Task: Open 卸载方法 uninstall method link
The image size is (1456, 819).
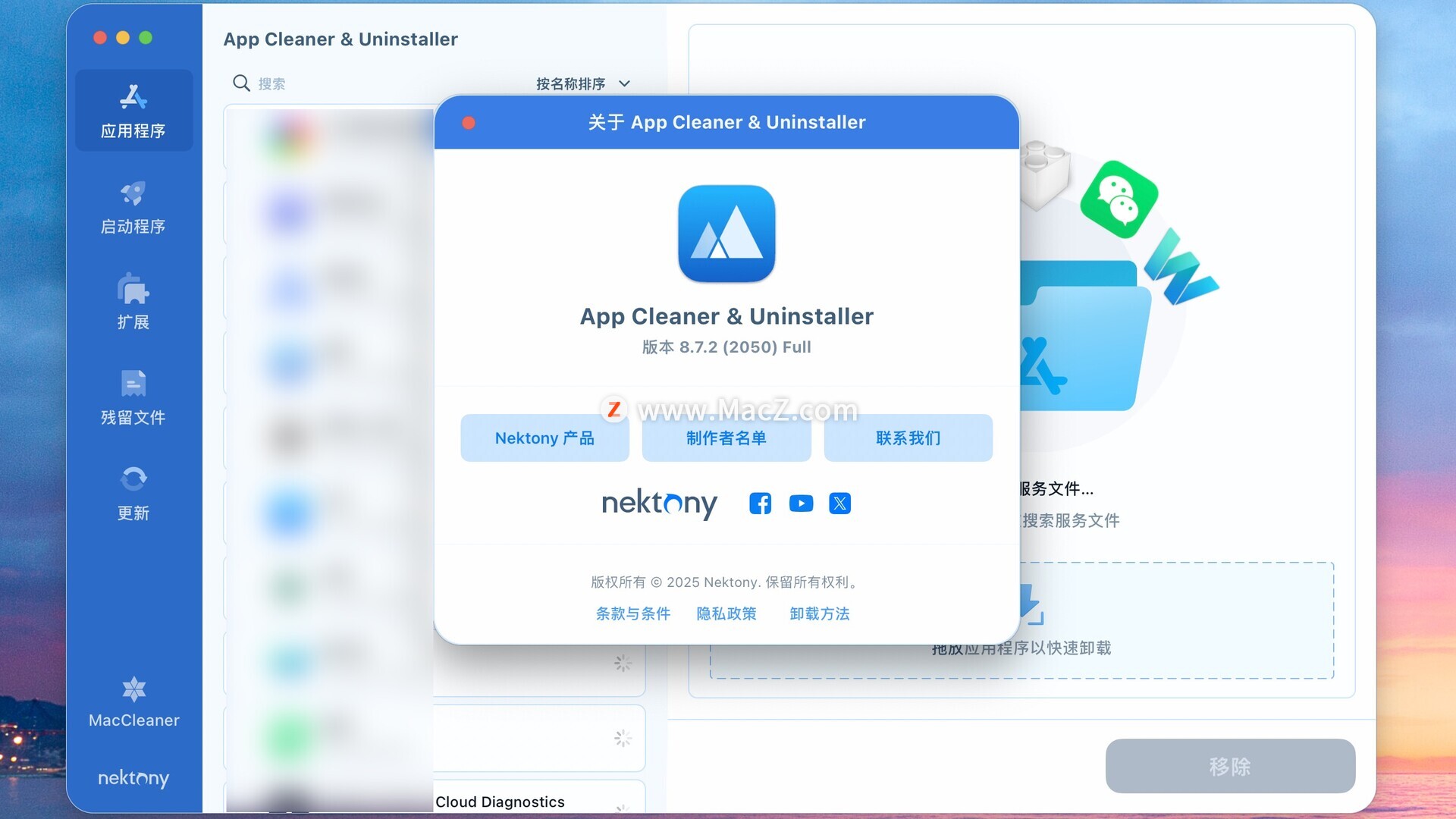Action: [820, 613]
